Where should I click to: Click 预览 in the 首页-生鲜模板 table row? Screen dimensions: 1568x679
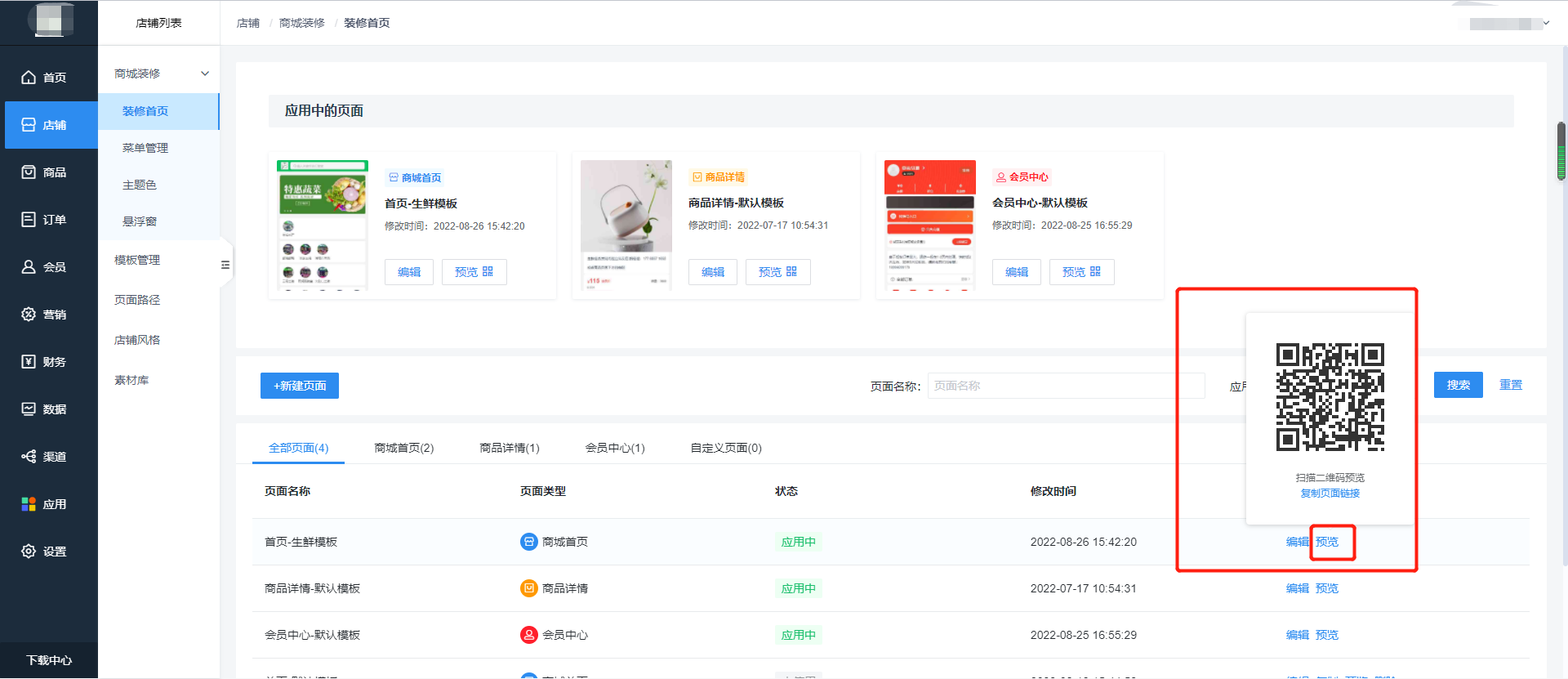coord(1327,542)
